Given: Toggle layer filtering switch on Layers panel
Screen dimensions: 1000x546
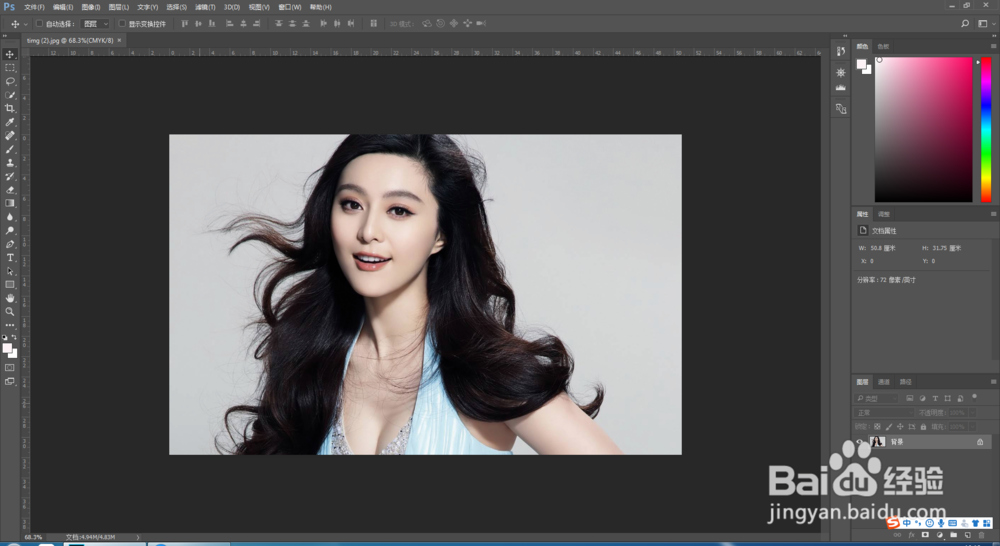Looking at the screenshot, I should [974, 397].
